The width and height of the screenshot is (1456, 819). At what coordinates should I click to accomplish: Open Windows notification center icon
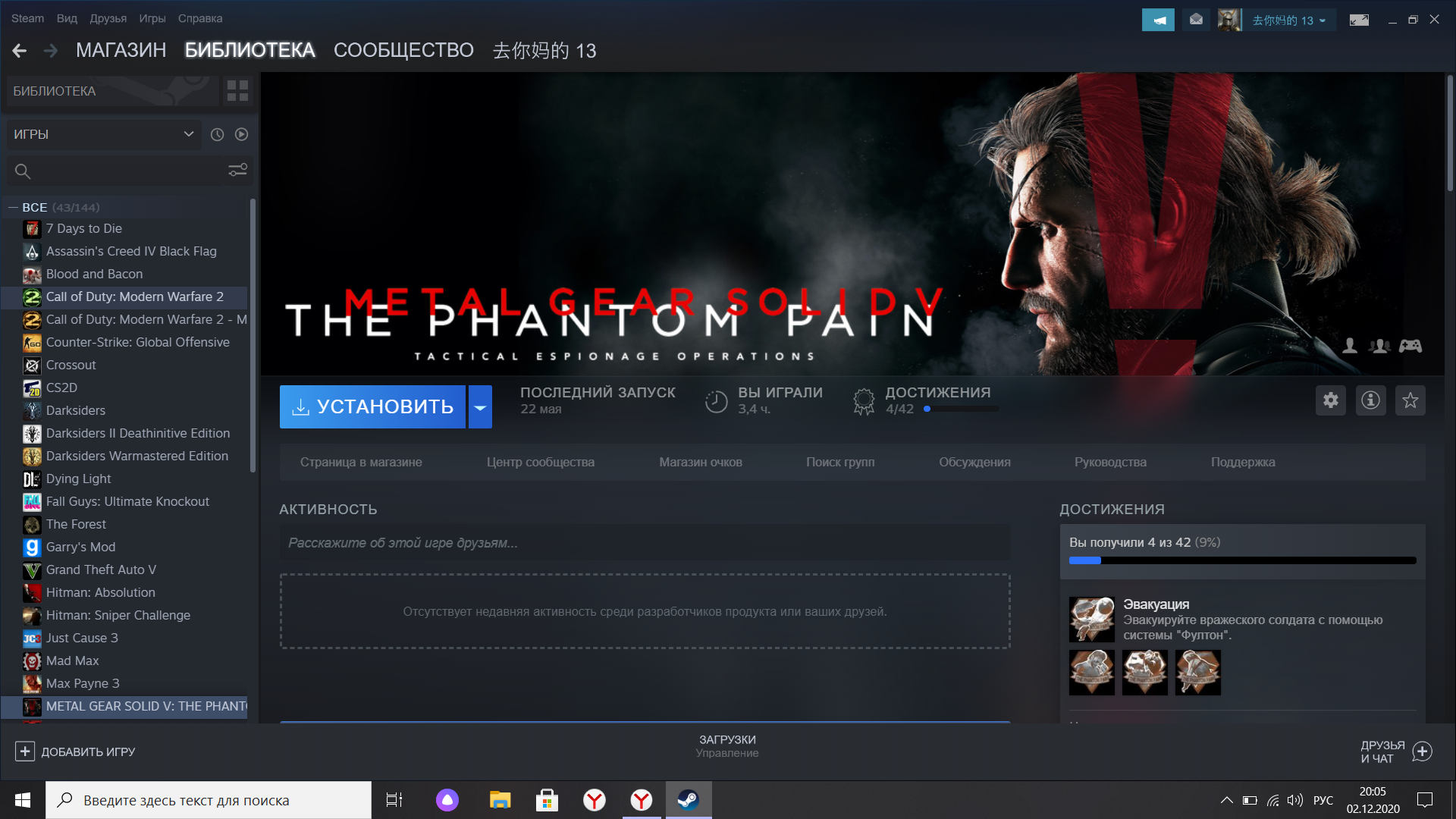[x=1425, y=800]
